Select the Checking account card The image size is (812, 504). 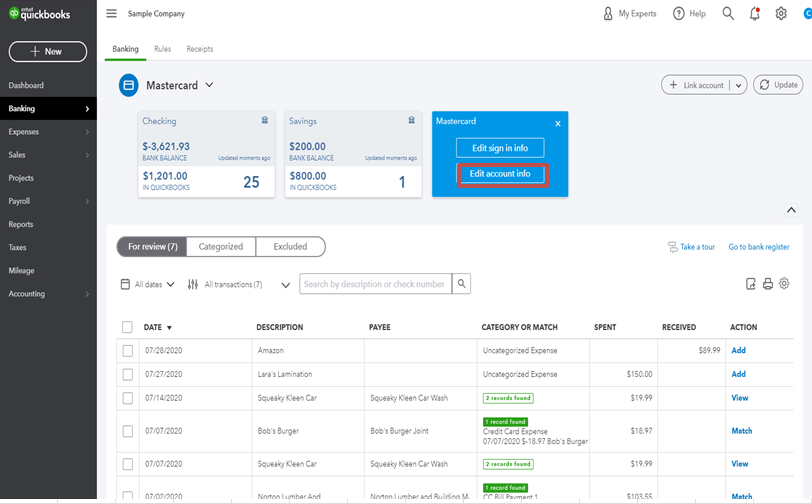pyautogui.click(x=206, y=154)
